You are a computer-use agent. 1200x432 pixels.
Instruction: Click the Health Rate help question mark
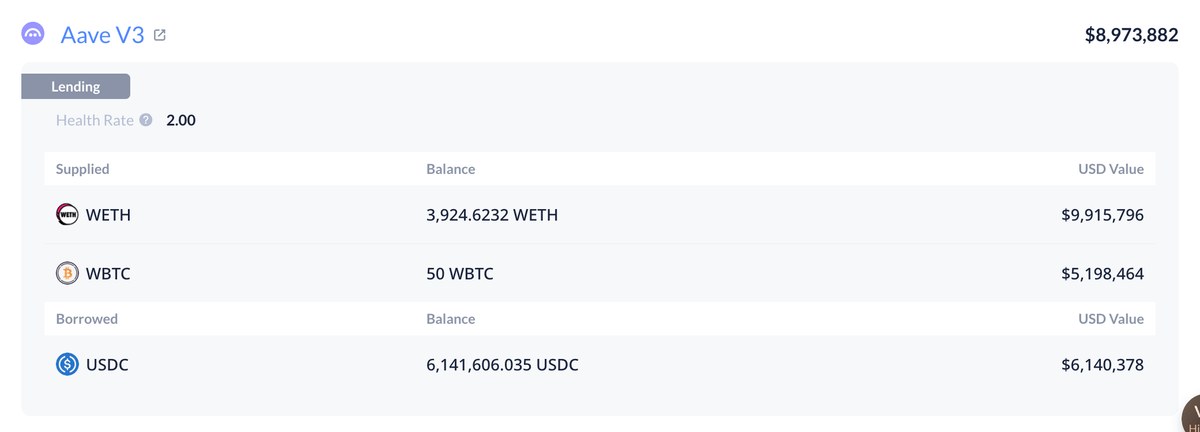[x=146, y=120]
